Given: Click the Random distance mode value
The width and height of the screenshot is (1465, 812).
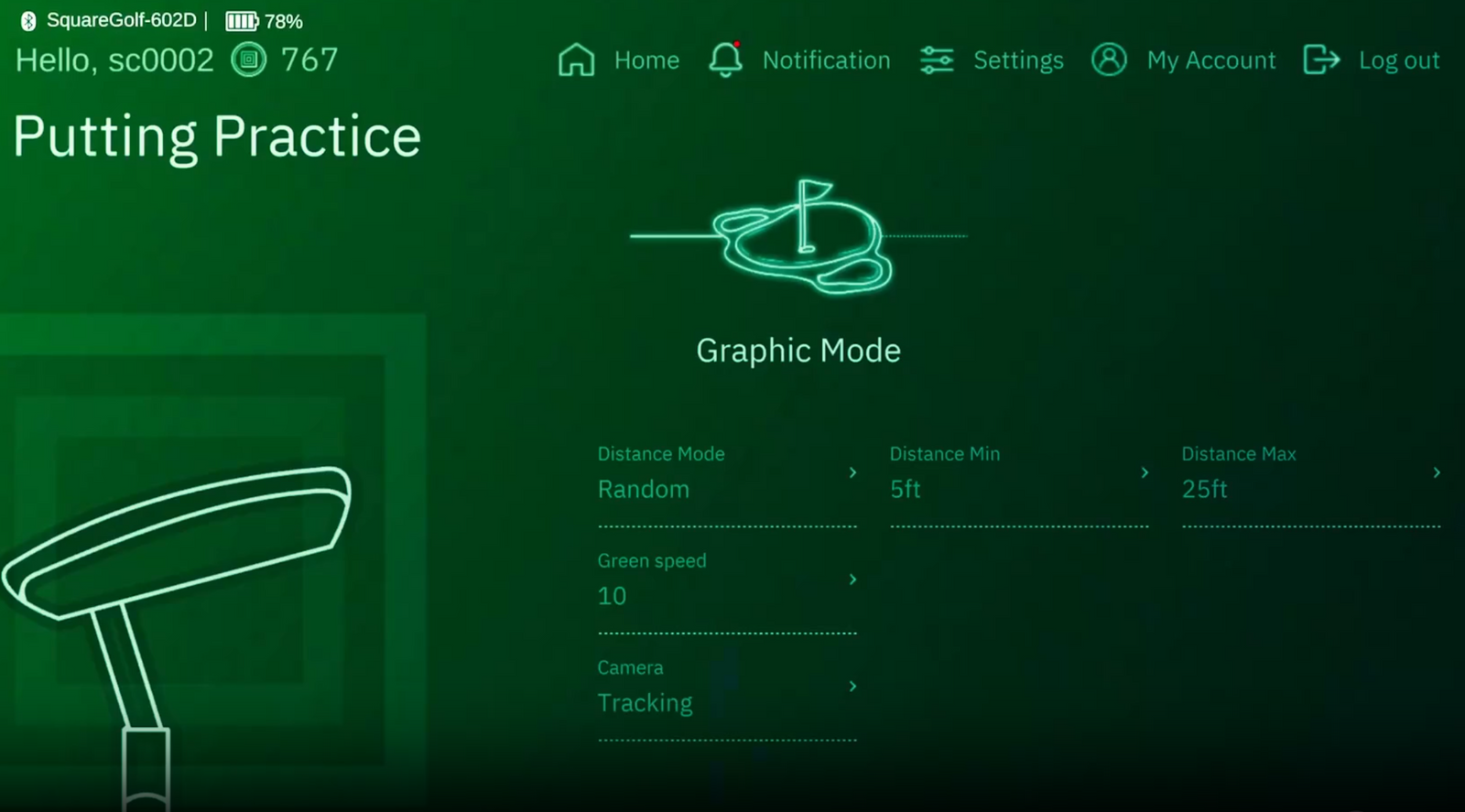Looking at the screenshot, I should click(x=643, y=490).
